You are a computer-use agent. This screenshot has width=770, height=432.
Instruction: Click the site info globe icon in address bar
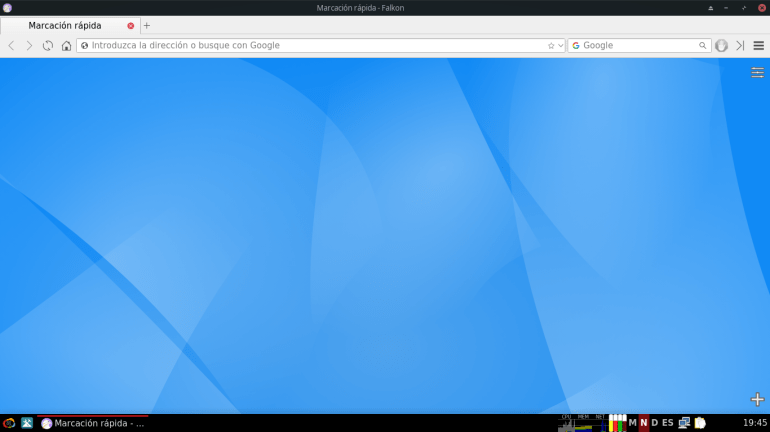(85, 46)
